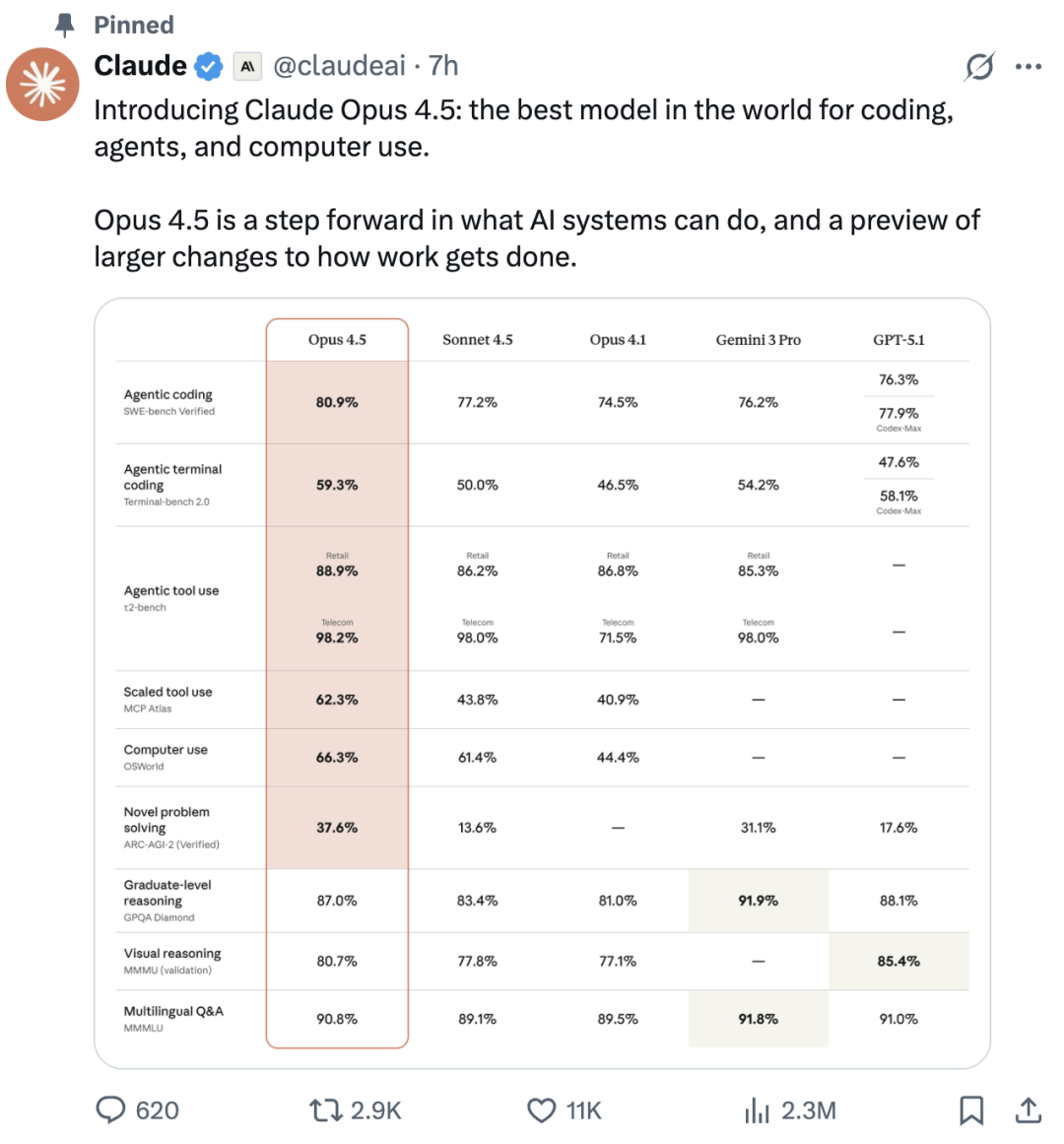Open the share arrow menu
Image resolution: width=1064 pixels, height=1144 pixels.
coord(1028,1110)
